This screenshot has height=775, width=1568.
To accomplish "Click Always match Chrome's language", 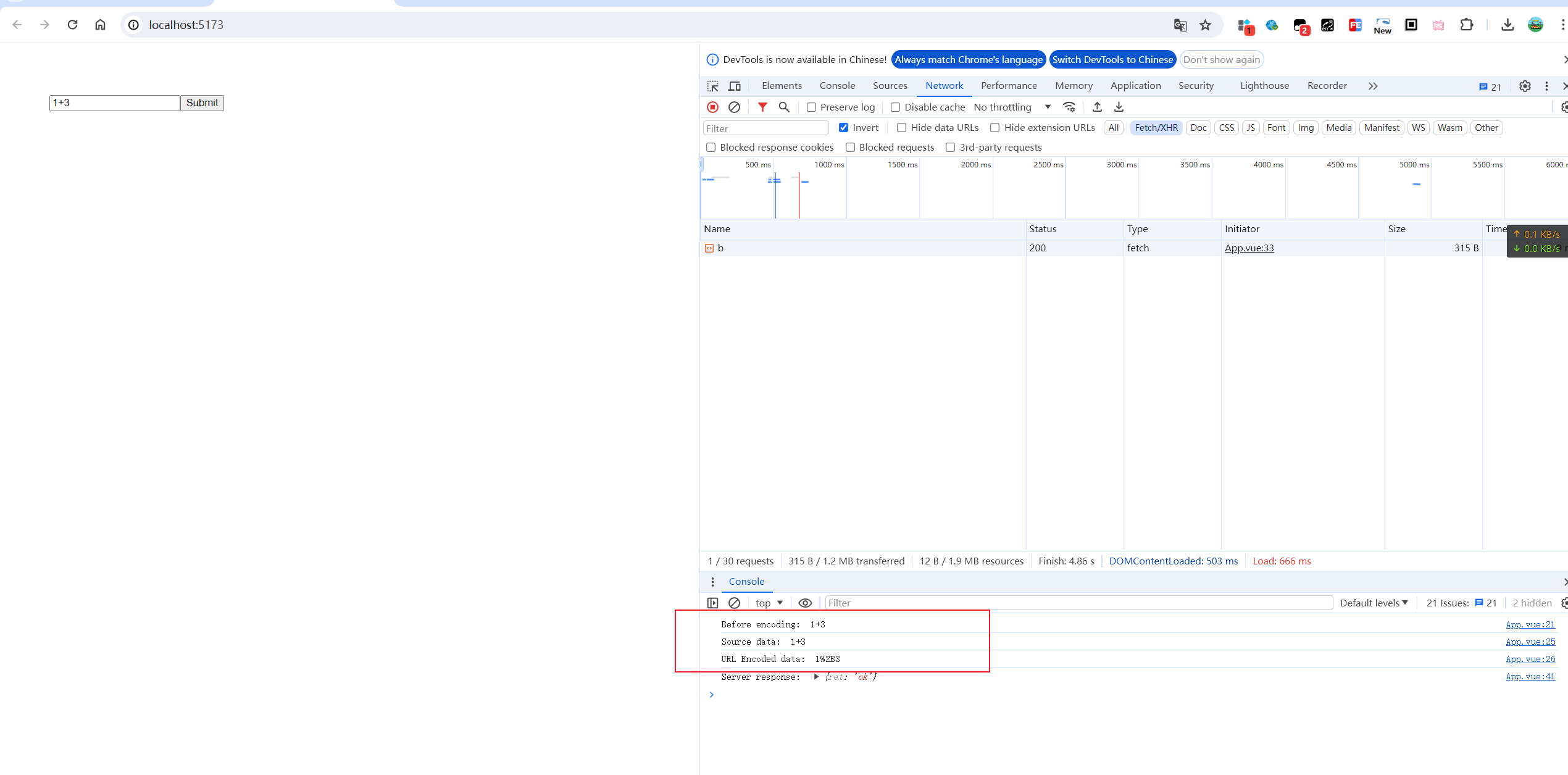I will [x=969, y=60].
